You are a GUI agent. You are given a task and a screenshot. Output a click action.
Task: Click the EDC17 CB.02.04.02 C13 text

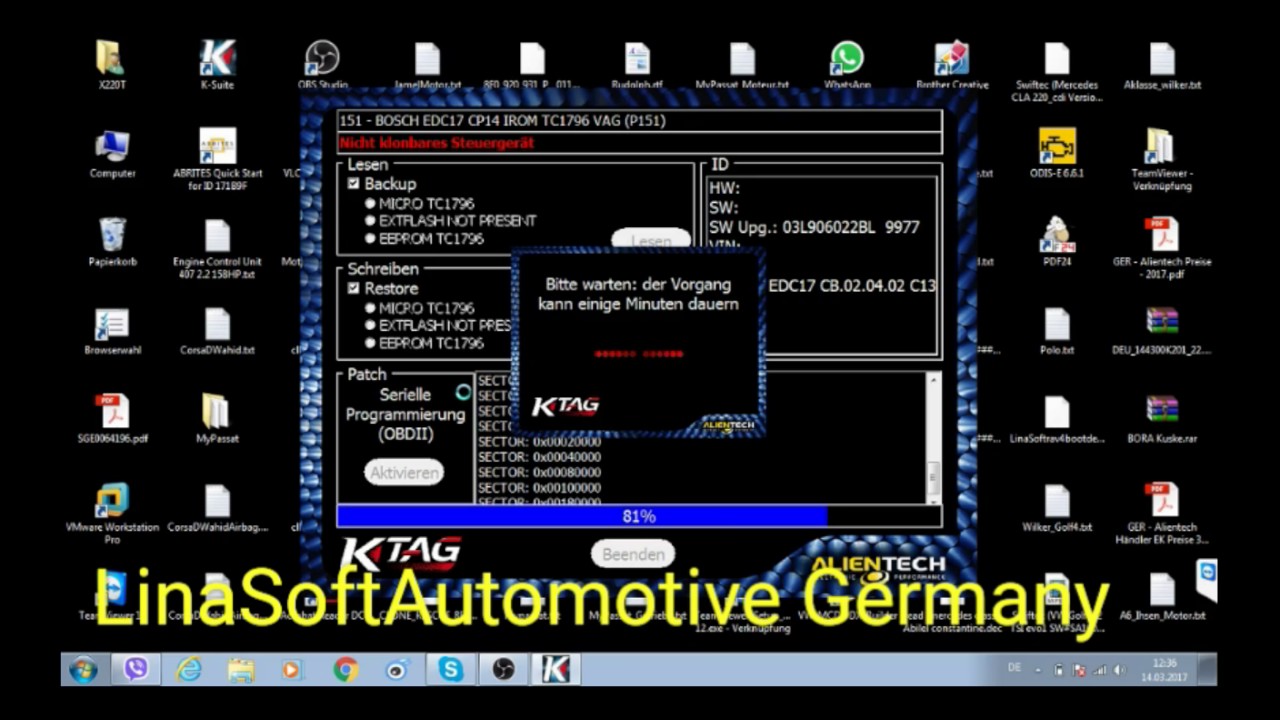pos(852,286)
